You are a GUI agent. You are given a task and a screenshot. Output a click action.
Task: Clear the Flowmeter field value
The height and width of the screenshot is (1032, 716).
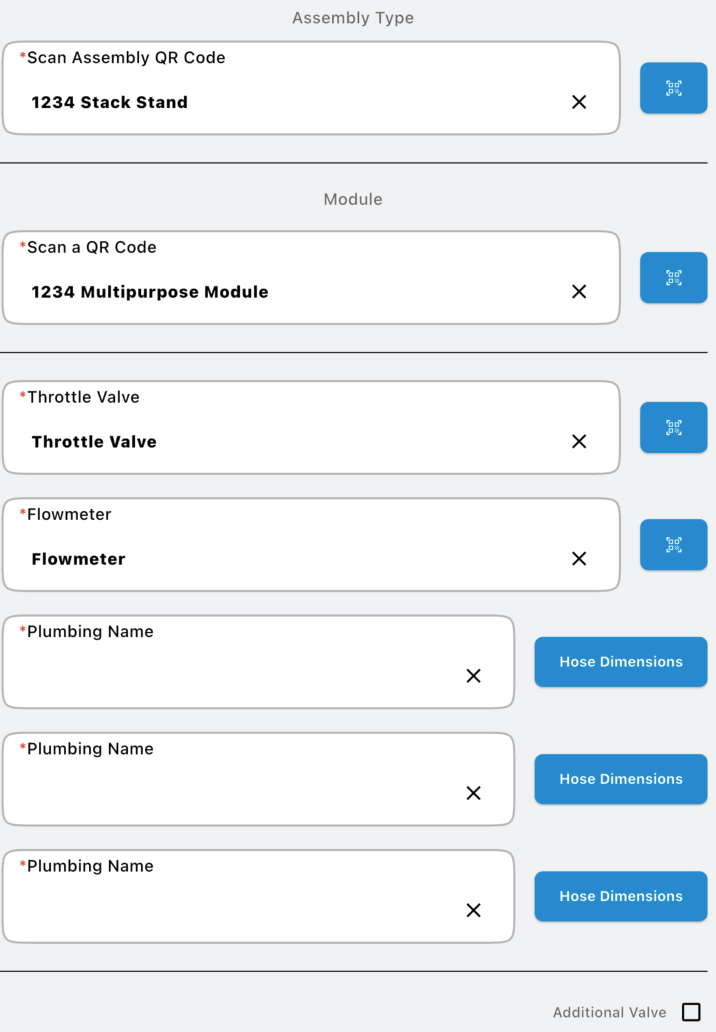(579, 559)
